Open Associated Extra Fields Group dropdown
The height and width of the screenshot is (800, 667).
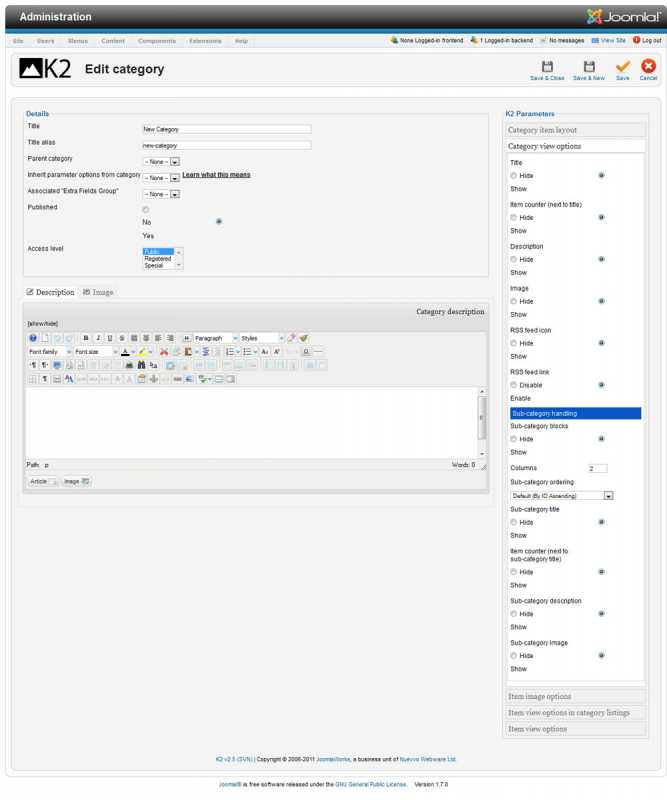(x=161, y=194)
